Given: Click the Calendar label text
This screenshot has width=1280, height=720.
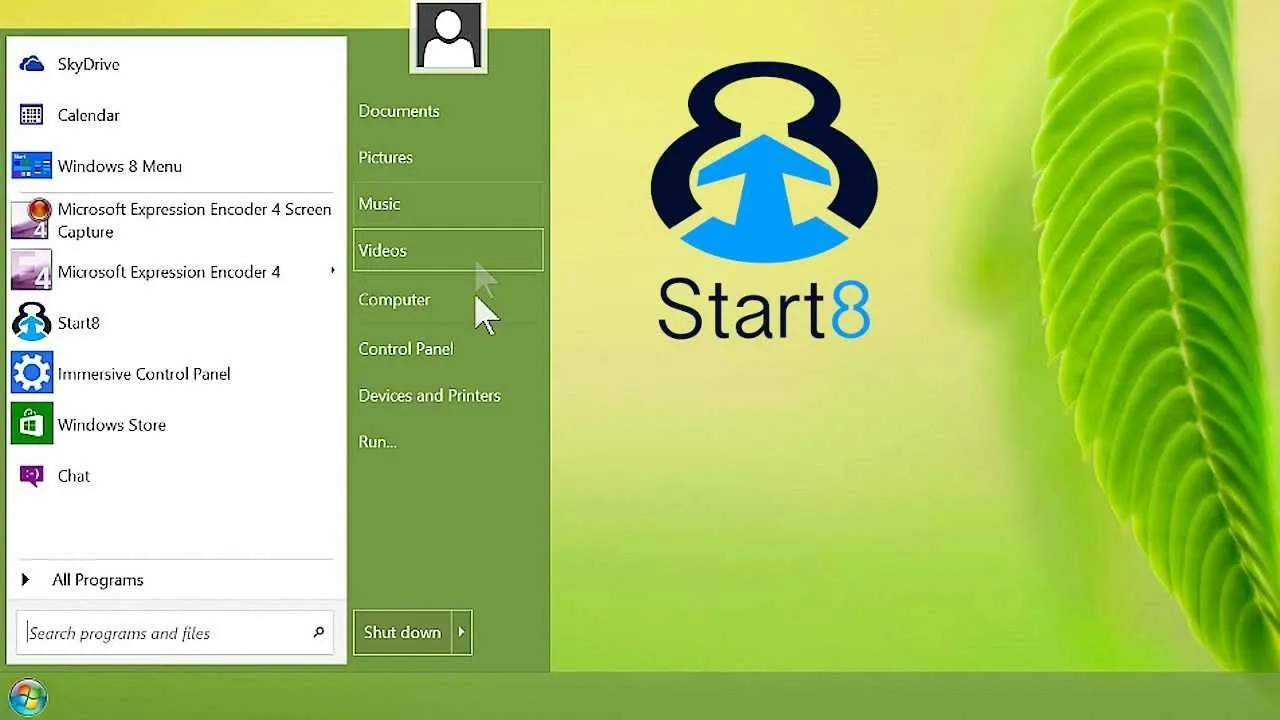Looking at the screenshot, I should tap(89, 115).
